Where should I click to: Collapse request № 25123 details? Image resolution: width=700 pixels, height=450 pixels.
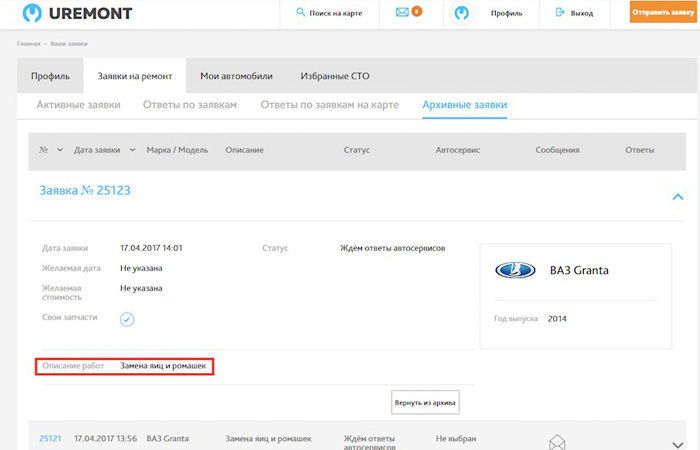pyautogui.click(x=677, y=197)
